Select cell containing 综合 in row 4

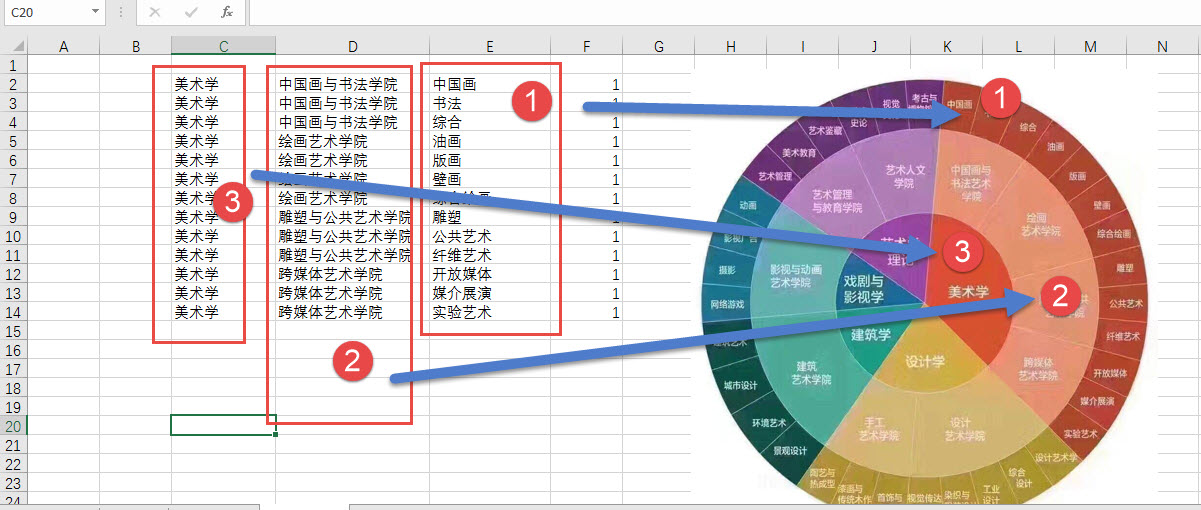tap(490, 122)
